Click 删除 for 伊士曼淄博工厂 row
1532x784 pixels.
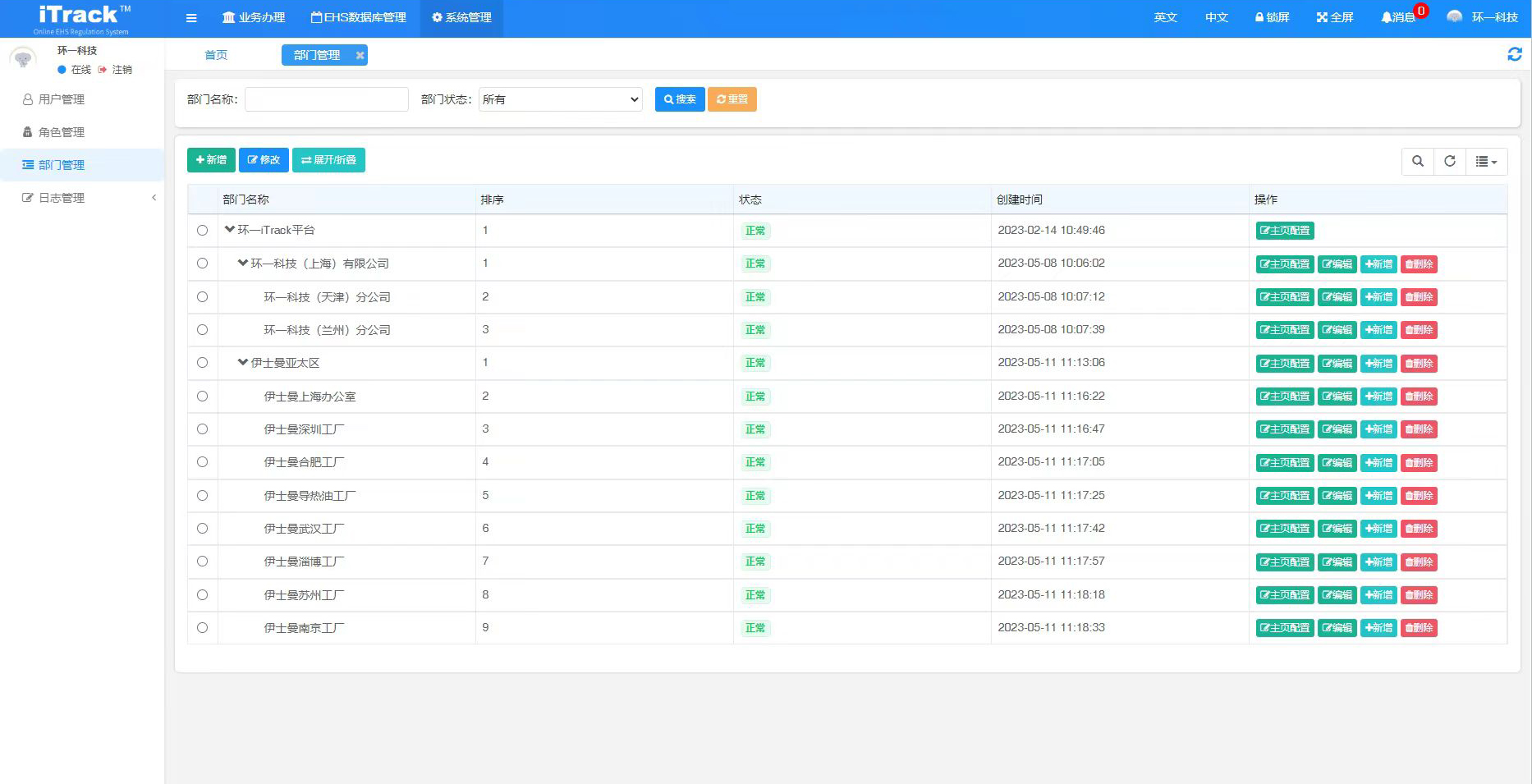1419,562
